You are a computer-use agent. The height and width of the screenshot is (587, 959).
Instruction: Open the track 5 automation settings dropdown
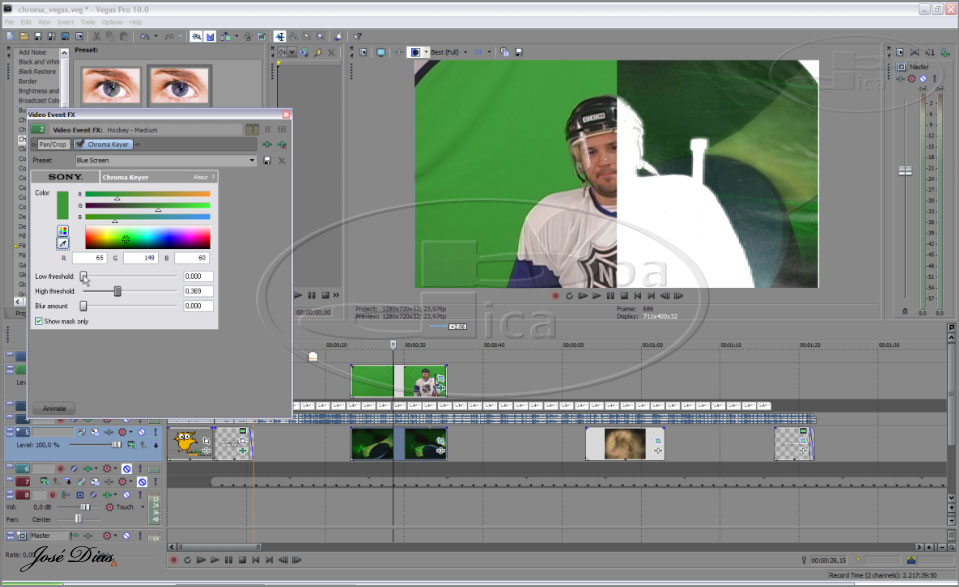pyautogui.click(x=131, y=432)
